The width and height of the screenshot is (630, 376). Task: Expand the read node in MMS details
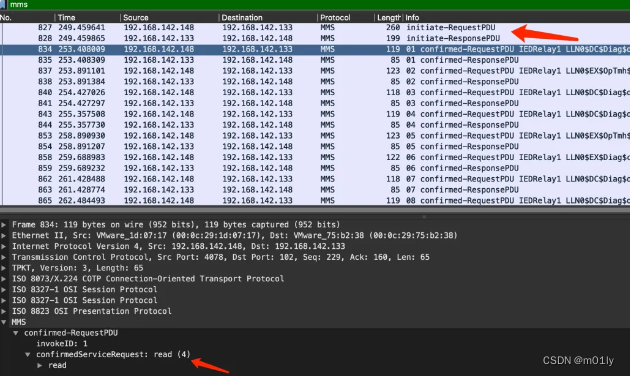coord(40,366)
